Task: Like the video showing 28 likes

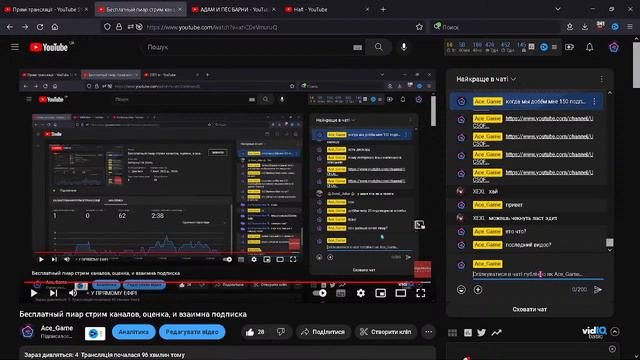Action: point(255,332)
